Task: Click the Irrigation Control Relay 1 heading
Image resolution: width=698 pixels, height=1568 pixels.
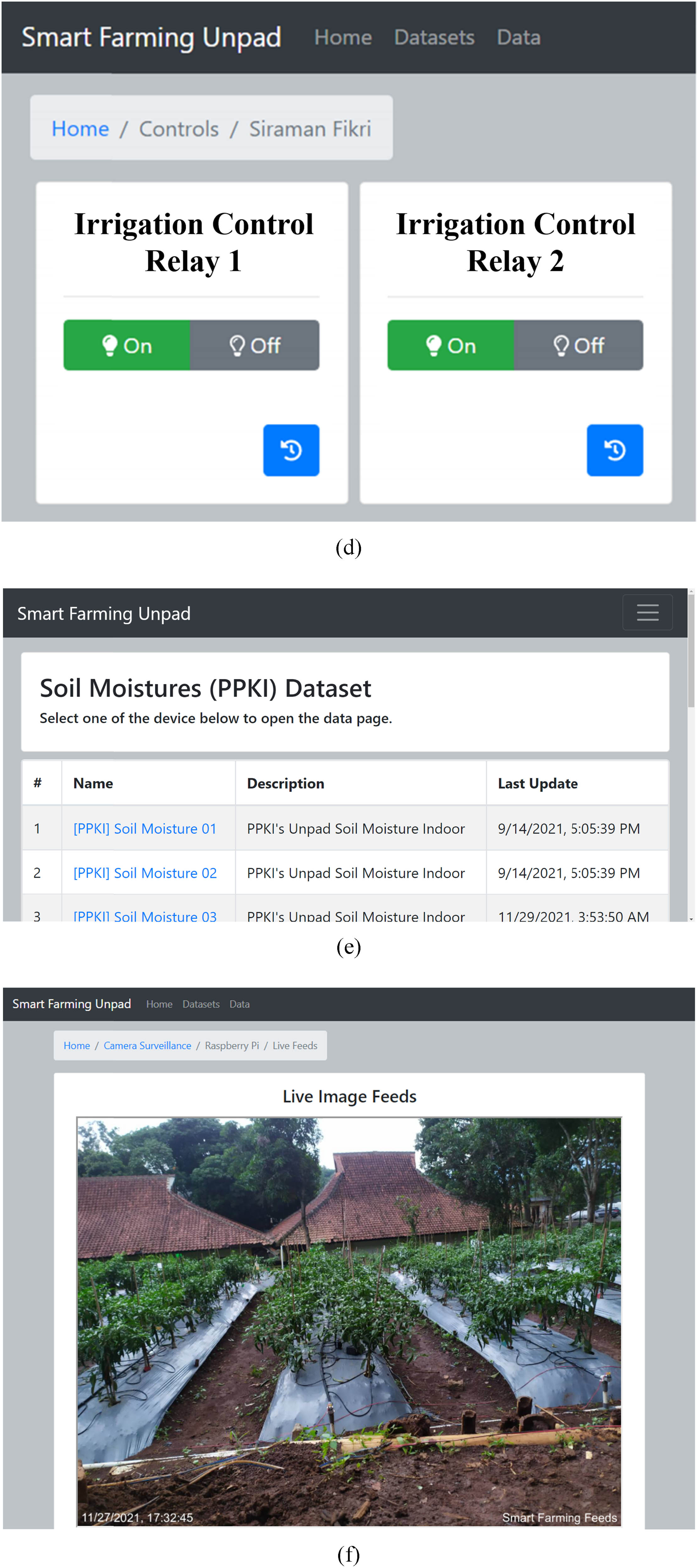Action: [x=194, y=243]
